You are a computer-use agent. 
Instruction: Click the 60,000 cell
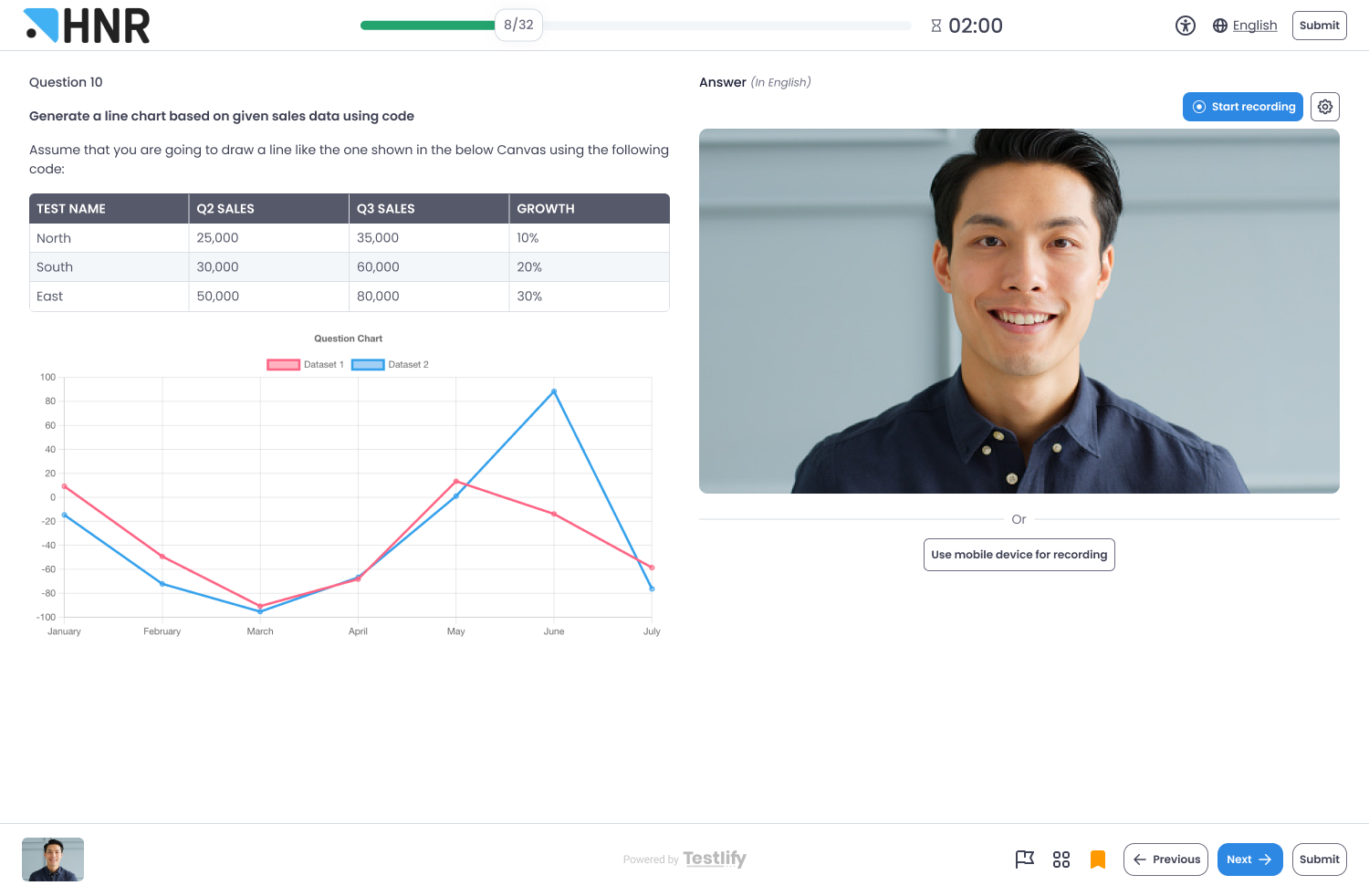click(x=429, y=267)
